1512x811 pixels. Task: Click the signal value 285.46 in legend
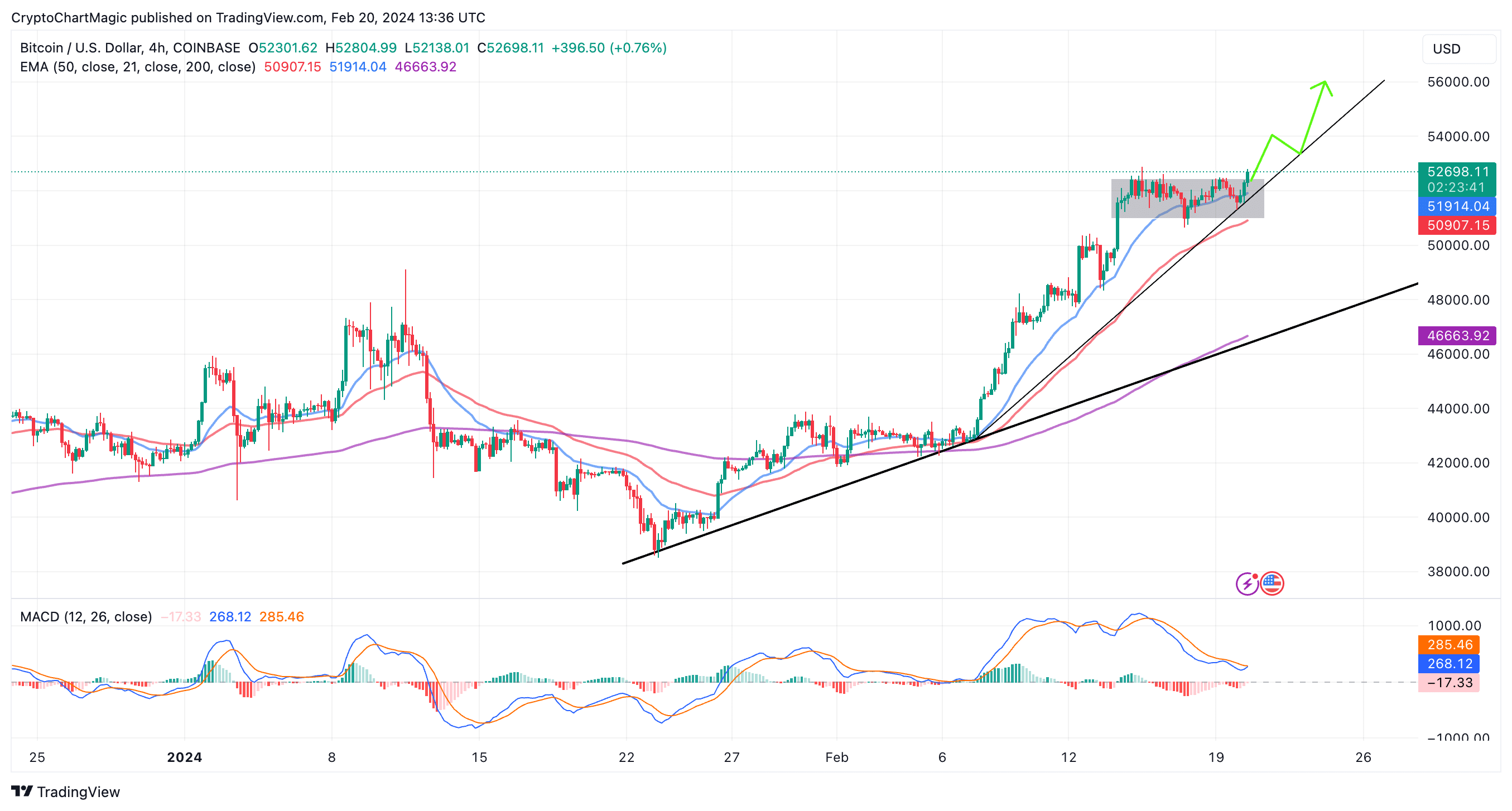click(x=281, y=617)
